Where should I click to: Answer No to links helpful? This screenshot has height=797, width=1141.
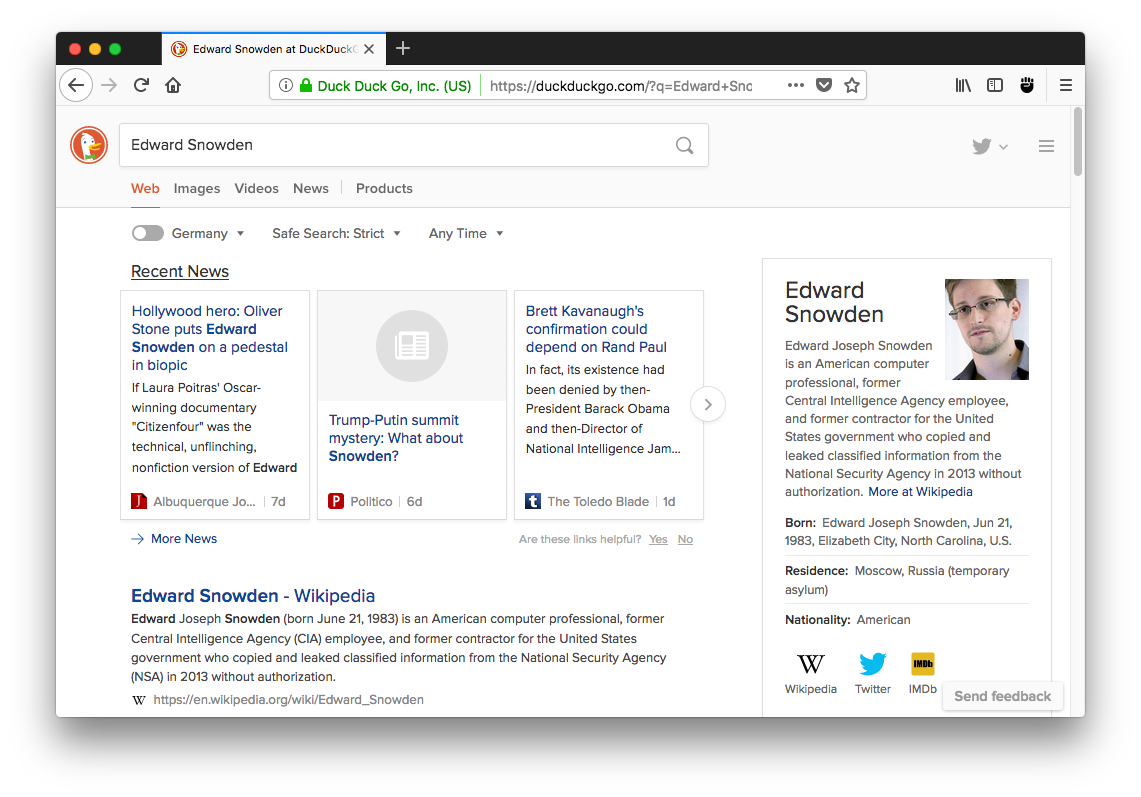point(685,539)
